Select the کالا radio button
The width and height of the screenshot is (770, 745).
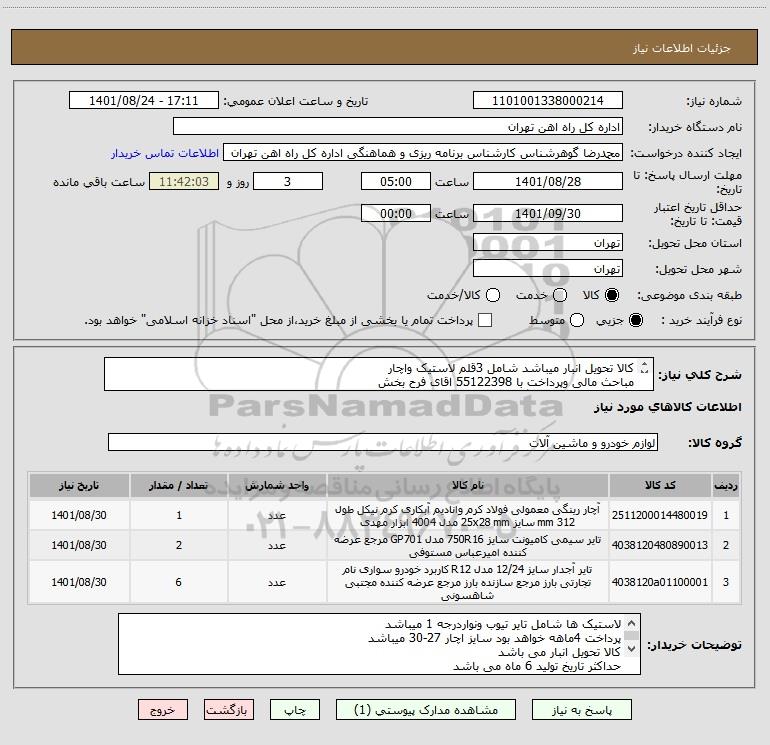[x=612, y=295]
